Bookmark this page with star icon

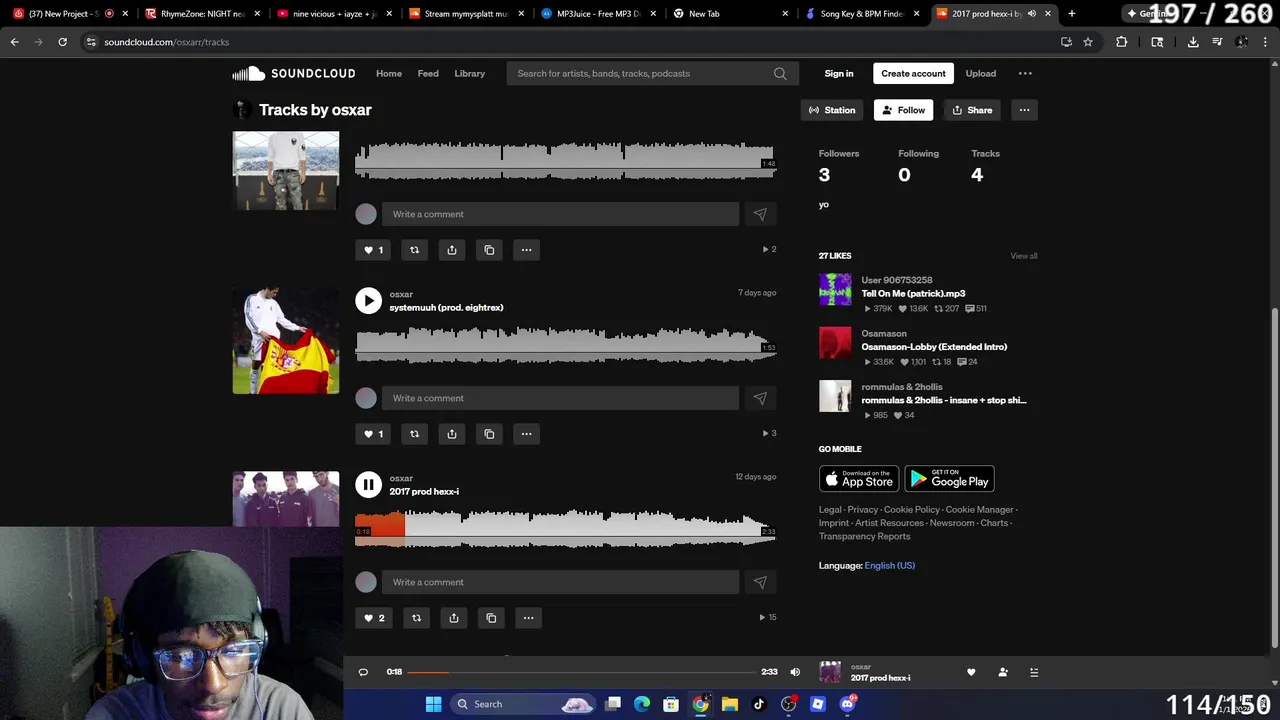(x=1088, y=42)
